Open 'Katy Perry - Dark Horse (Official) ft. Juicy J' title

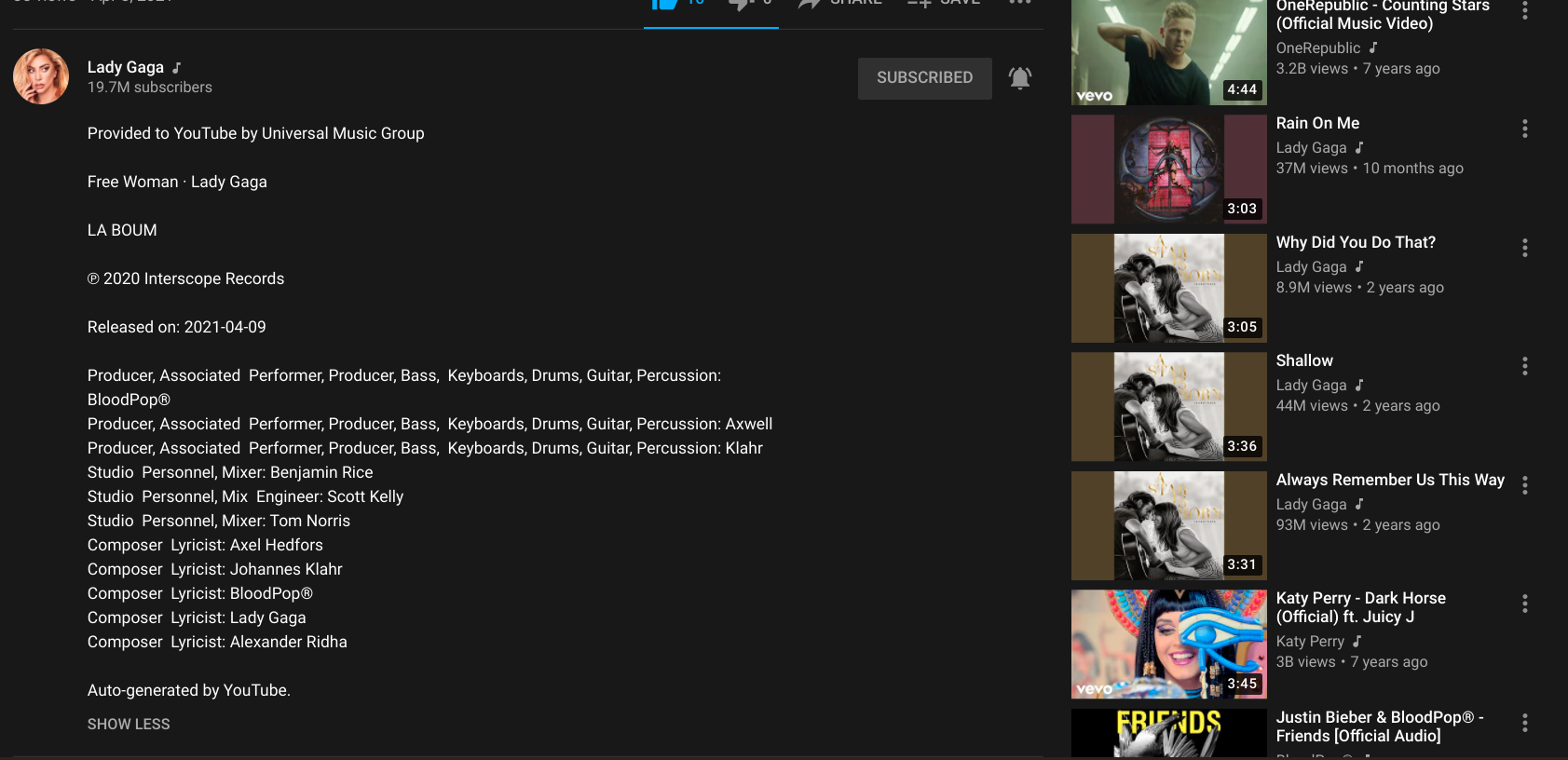[x=1361, y=607]
